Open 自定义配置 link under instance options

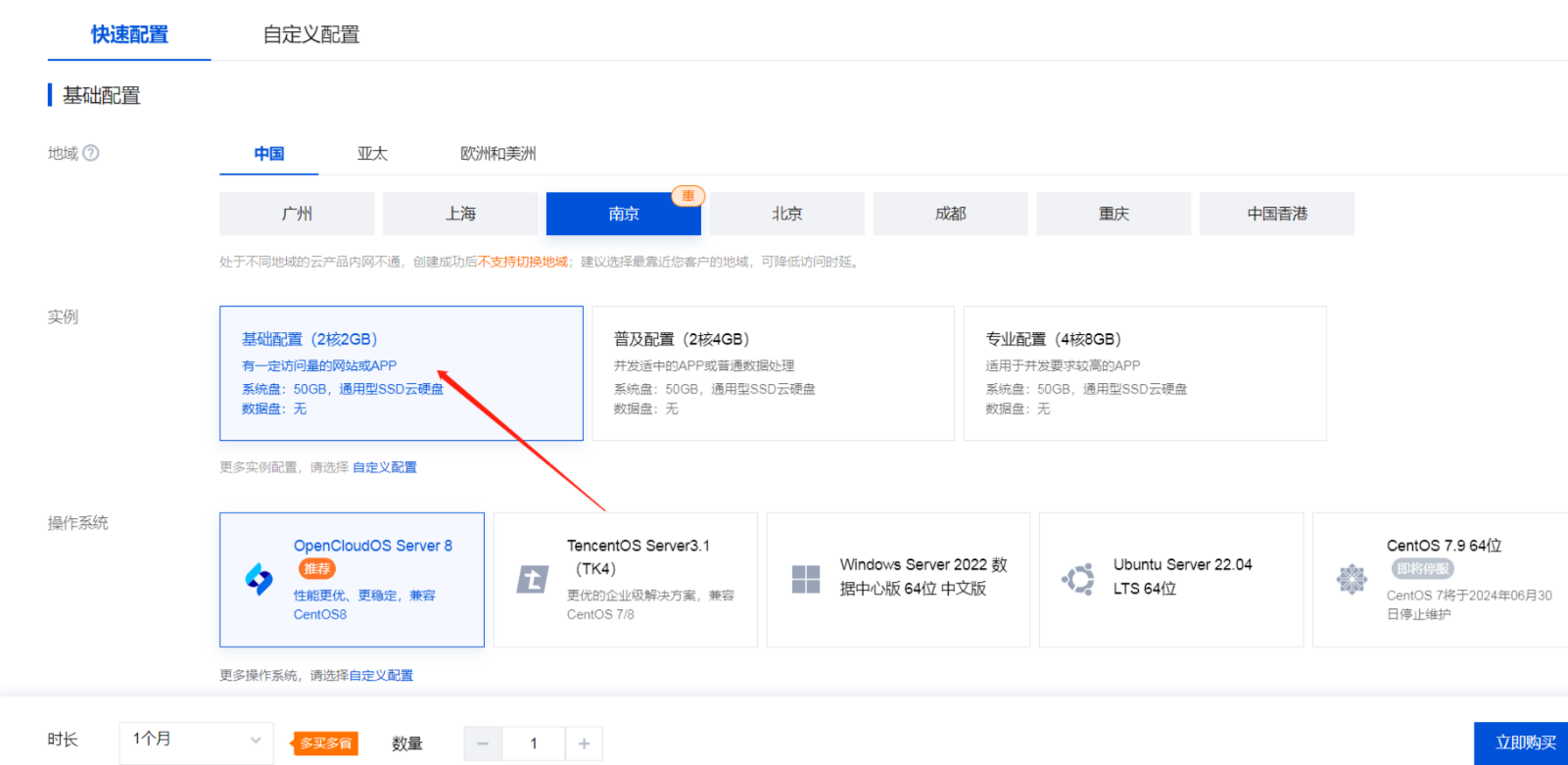(384, 467)
